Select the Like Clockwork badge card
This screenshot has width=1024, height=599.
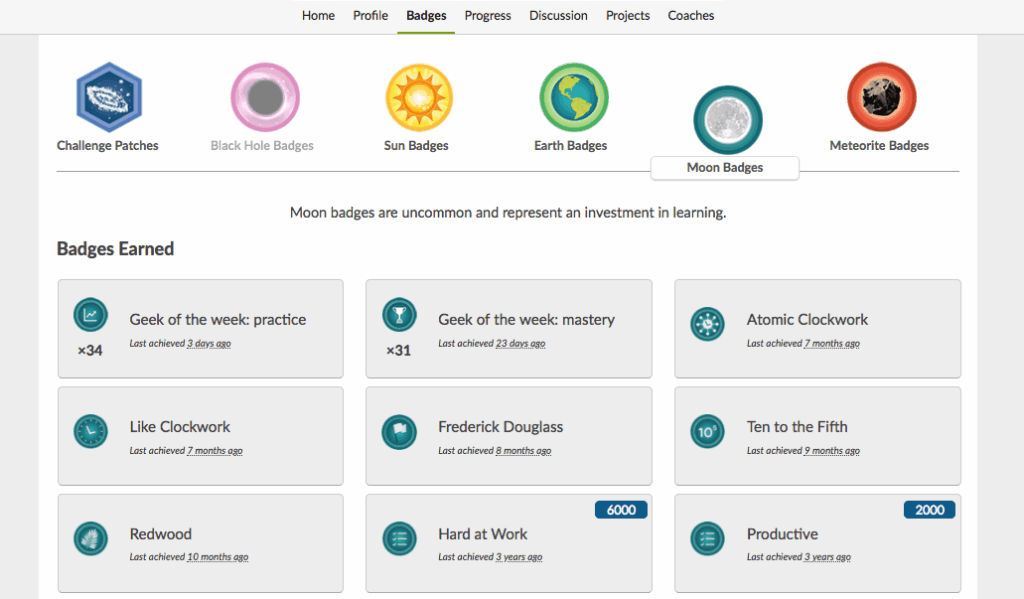tap(200, 436)
